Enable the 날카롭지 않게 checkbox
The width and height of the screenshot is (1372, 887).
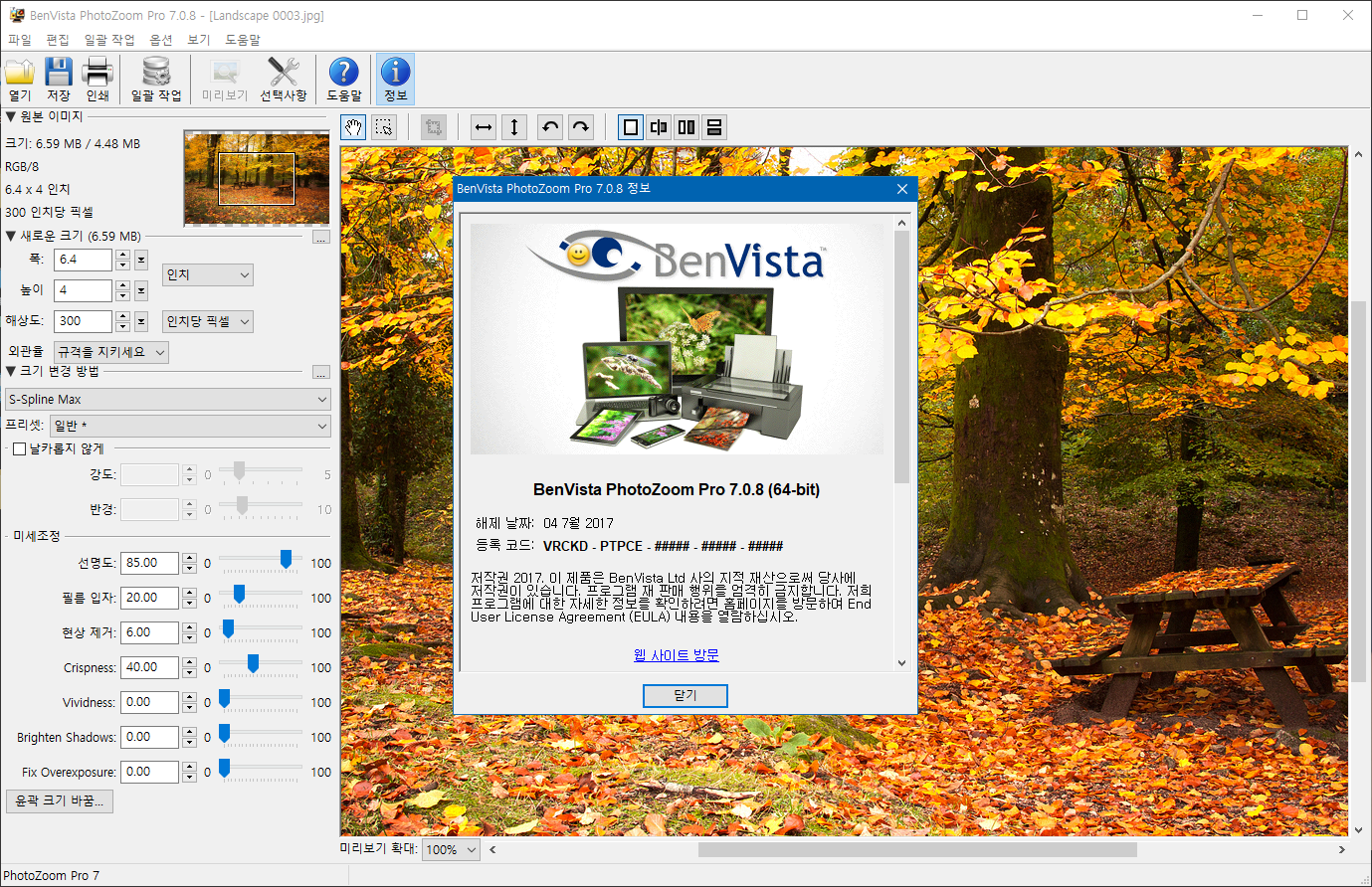coord(19,449)
